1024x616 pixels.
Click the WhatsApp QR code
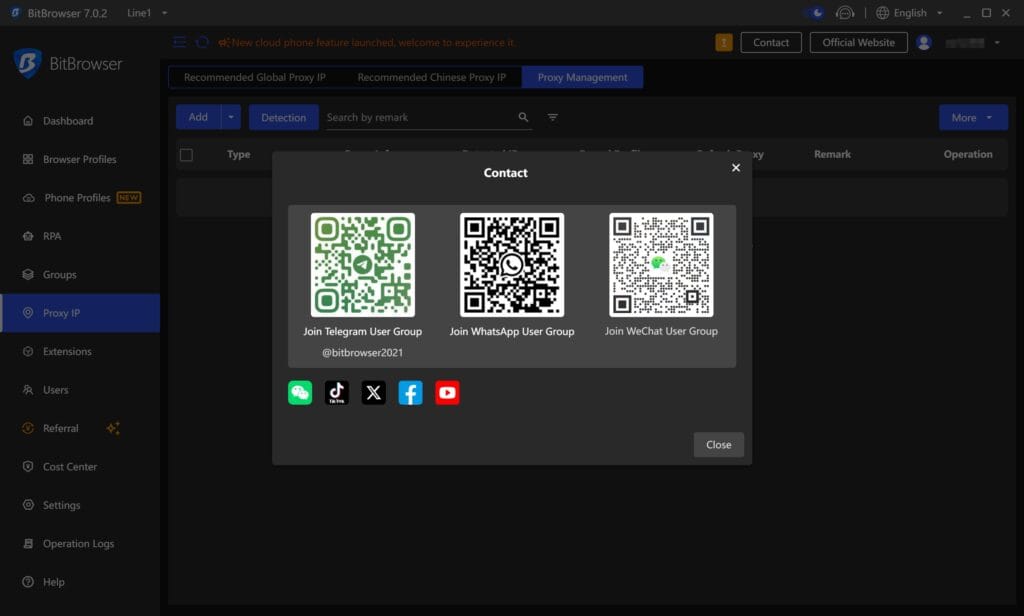coord(512,265)
